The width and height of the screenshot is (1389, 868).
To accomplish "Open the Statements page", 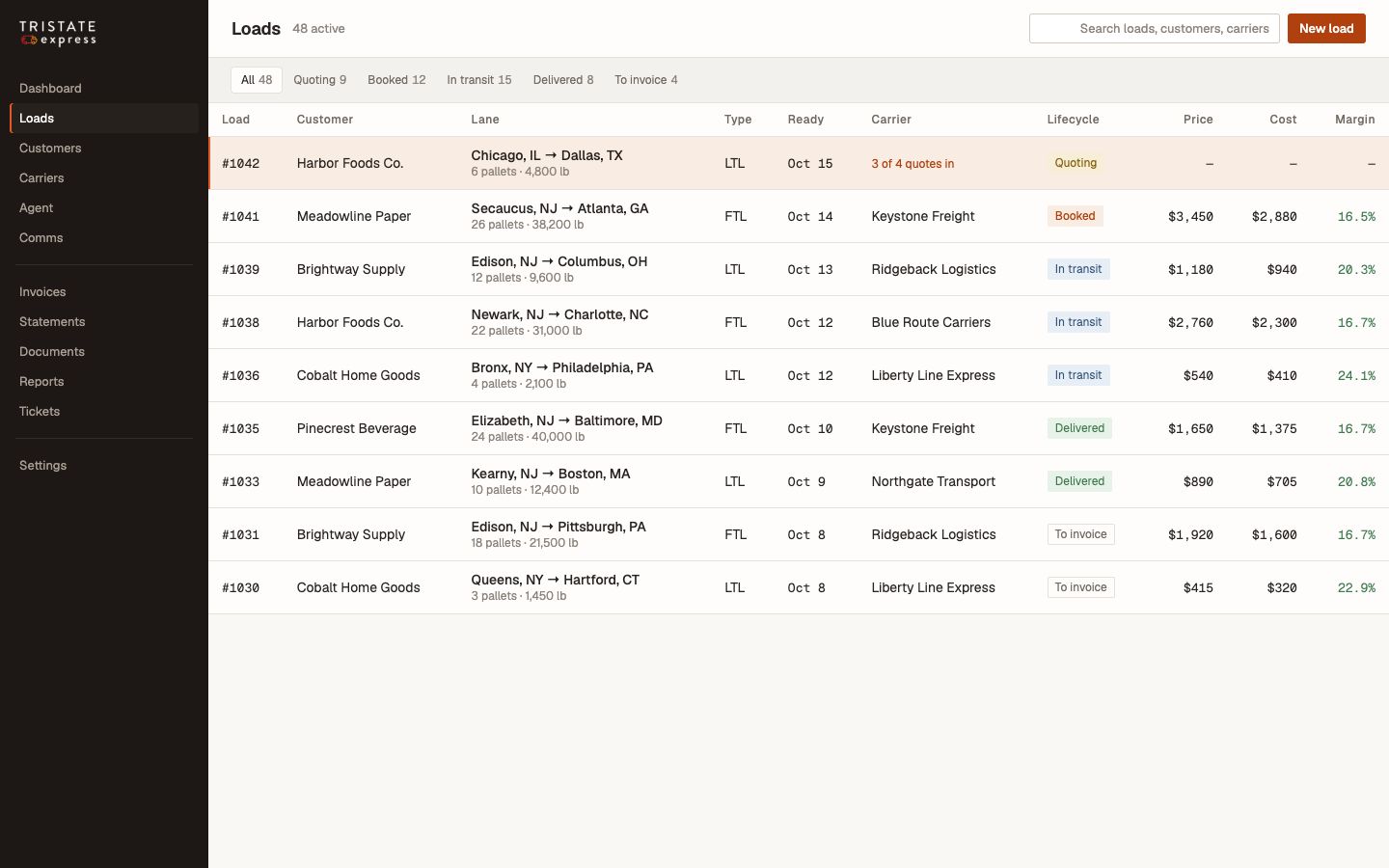I will tap(104, 321).
